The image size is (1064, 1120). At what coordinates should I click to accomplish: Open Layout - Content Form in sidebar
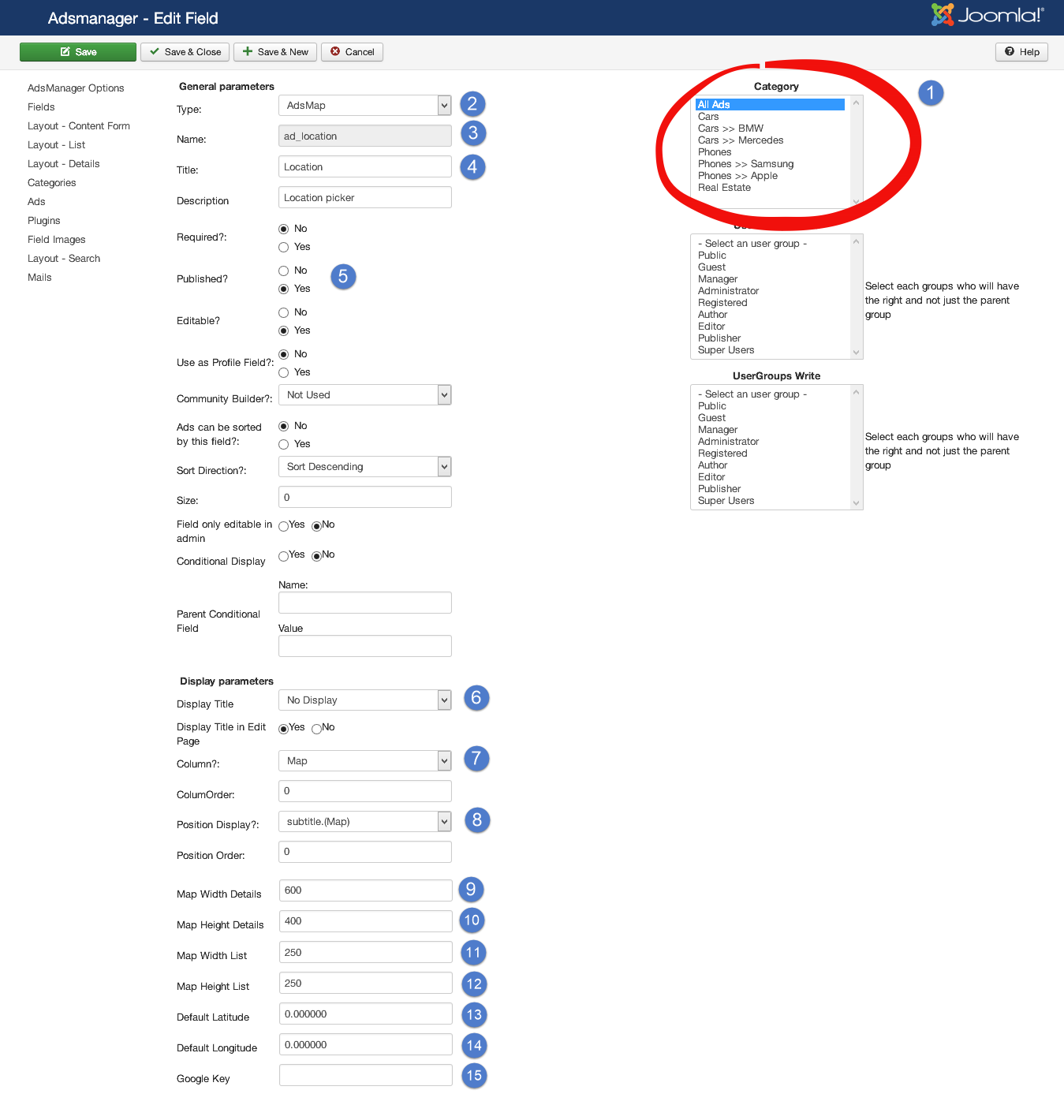coord(79,126)
